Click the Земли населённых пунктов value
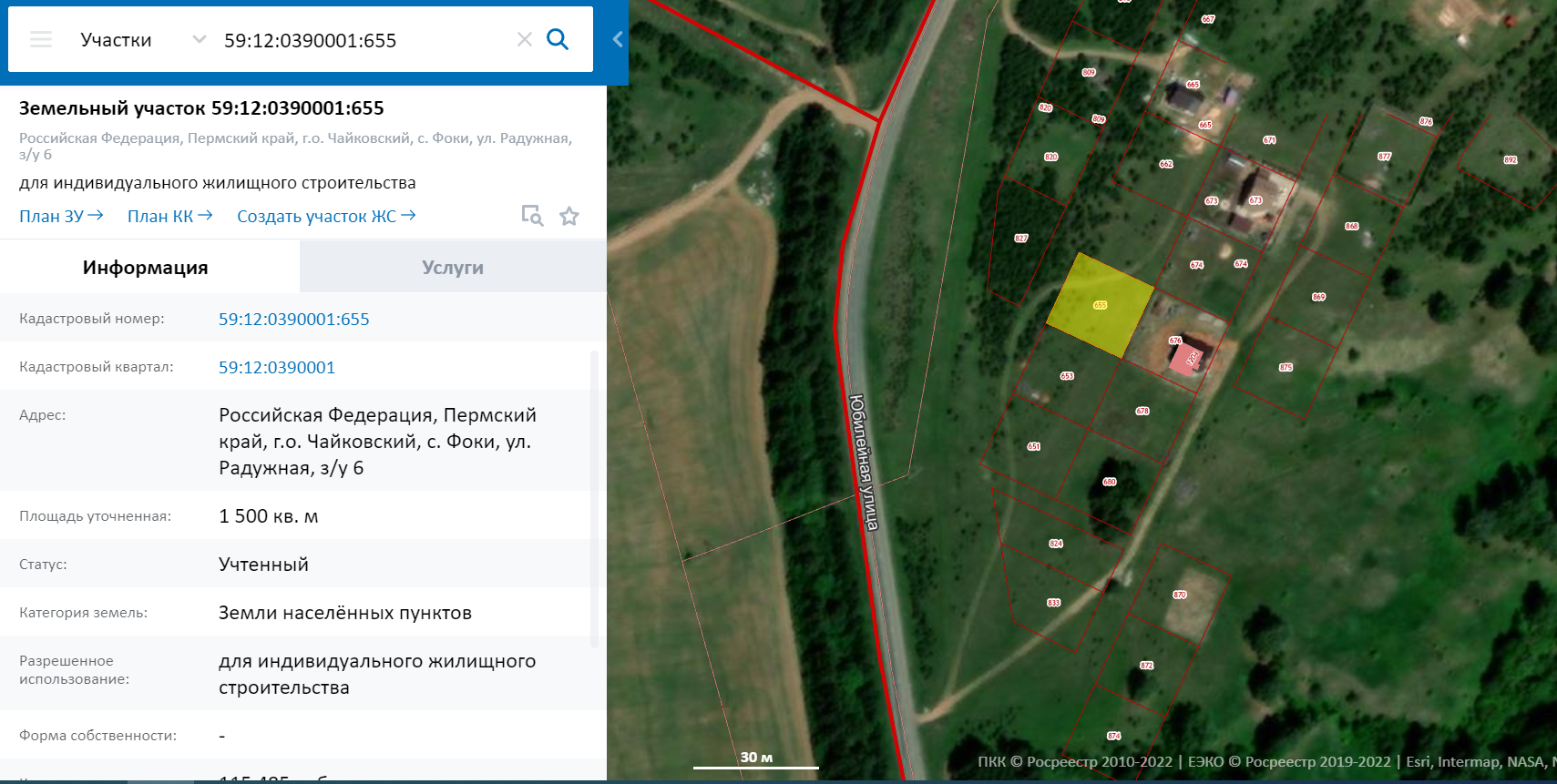Screen dimensions: 1557x784 (345, 613)
